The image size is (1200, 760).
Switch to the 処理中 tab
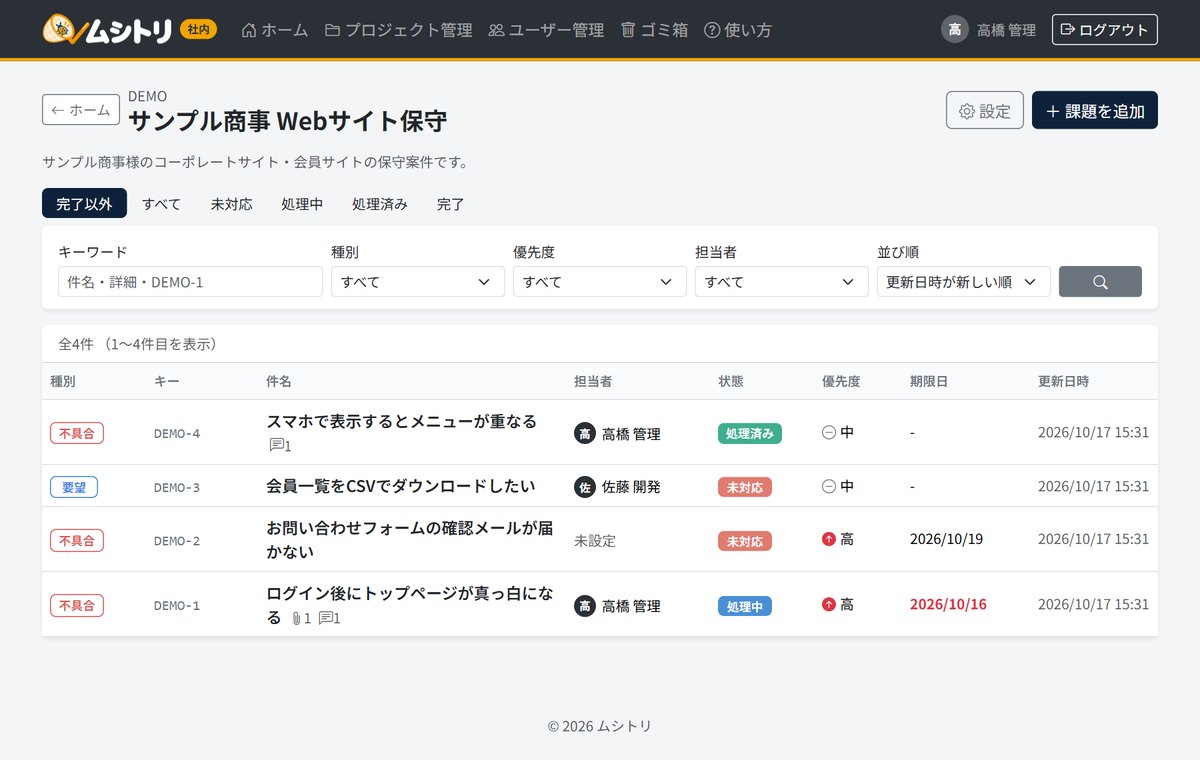coord(302,203)
